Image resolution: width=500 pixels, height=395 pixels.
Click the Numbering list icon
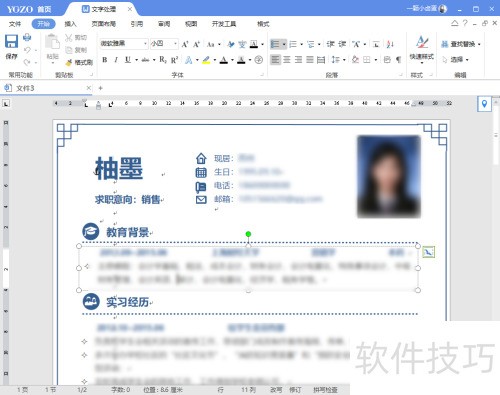[x=293, y=44]
